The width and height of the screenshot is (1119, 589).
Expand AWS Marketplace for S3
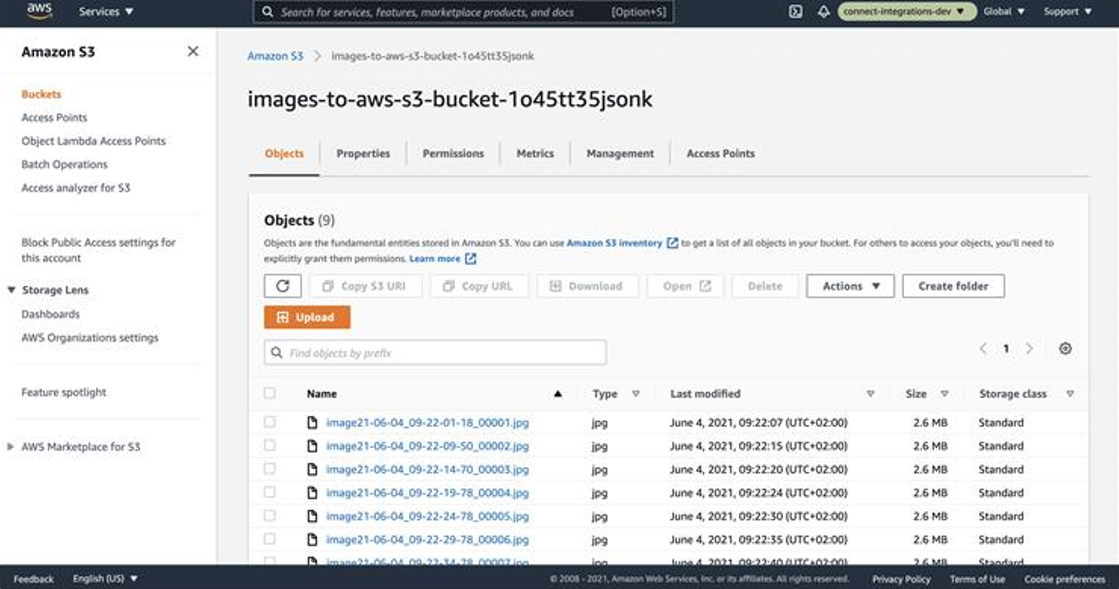pyautogui.click(x=11, y=447)
